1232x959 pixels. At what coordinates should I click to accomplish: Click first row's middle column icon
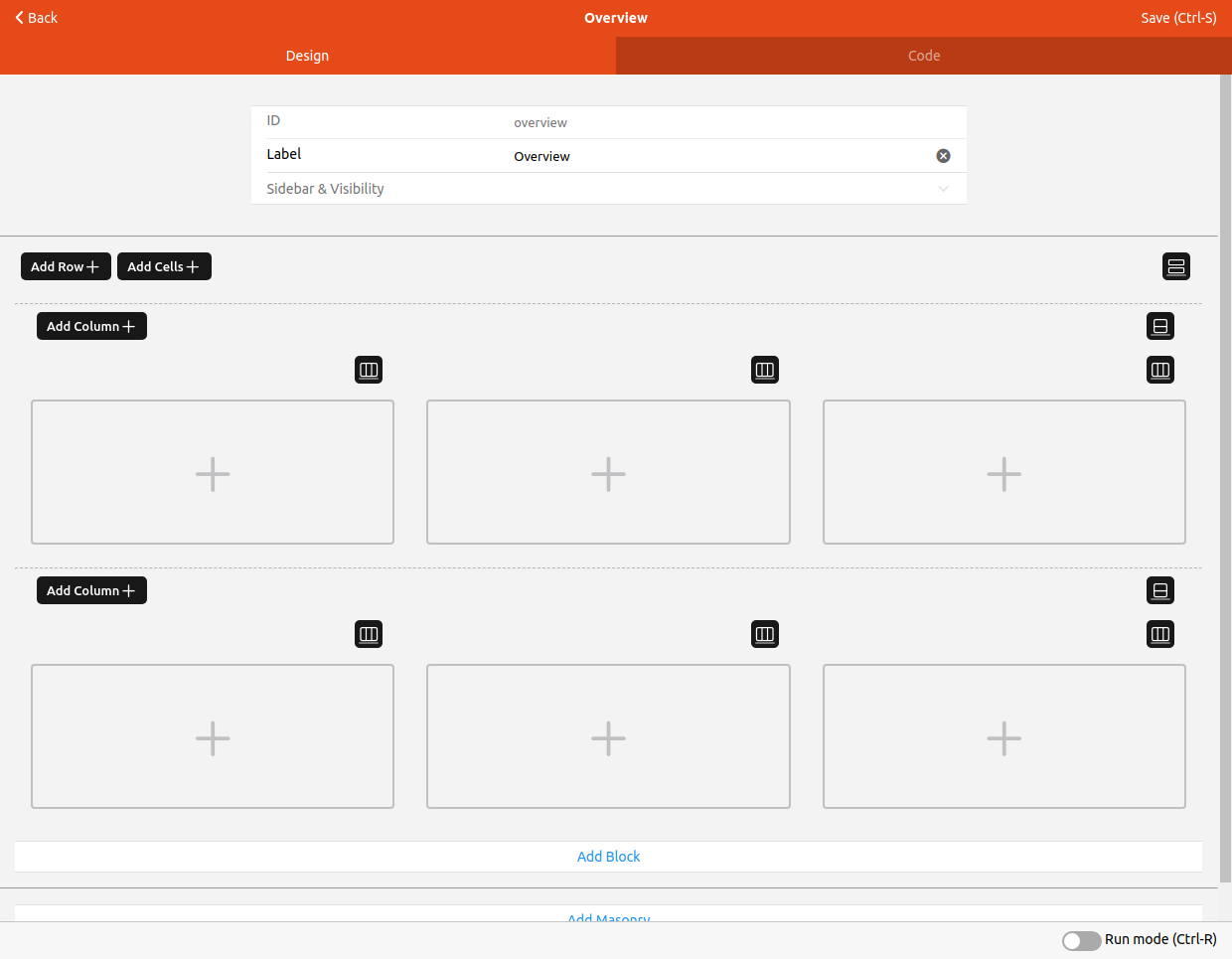[x=764, y=370]
